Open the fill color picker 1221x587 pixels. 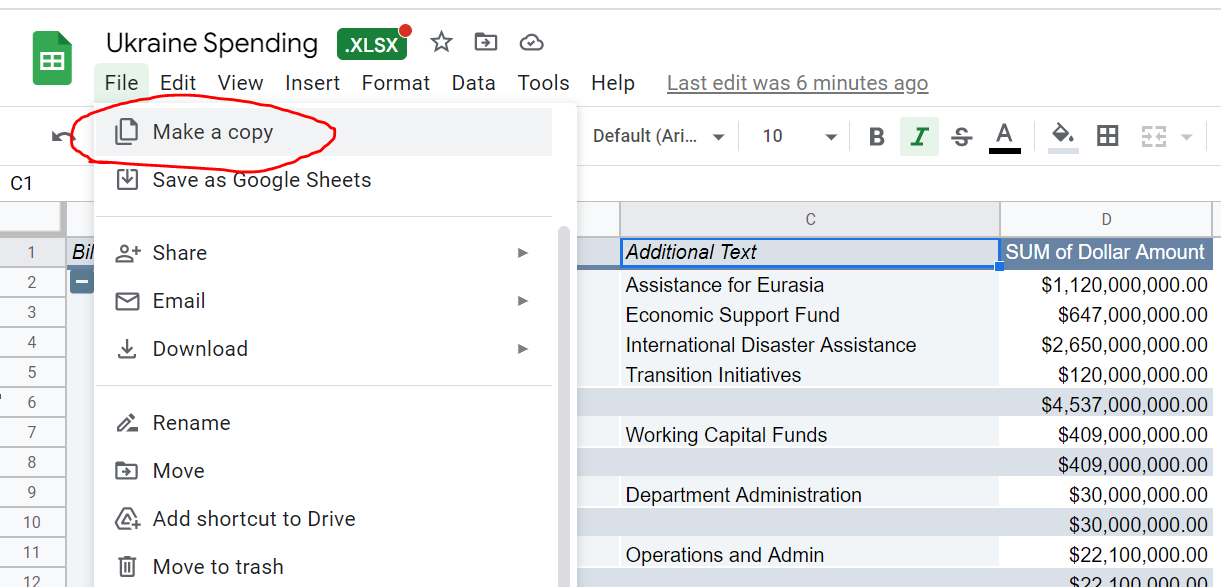(x=1063, y=137)
